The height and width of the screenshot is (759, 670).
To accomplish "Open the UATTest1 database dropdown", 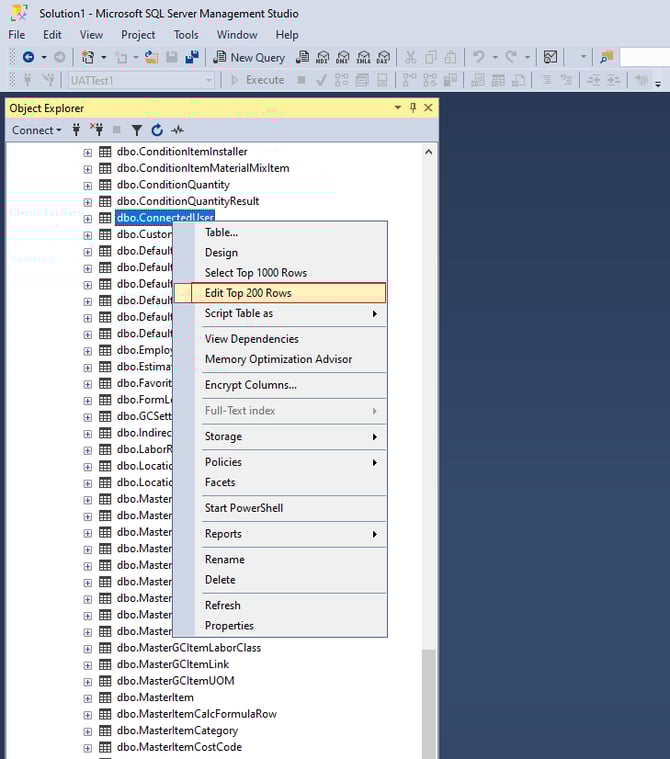I will tap(209, 80).
